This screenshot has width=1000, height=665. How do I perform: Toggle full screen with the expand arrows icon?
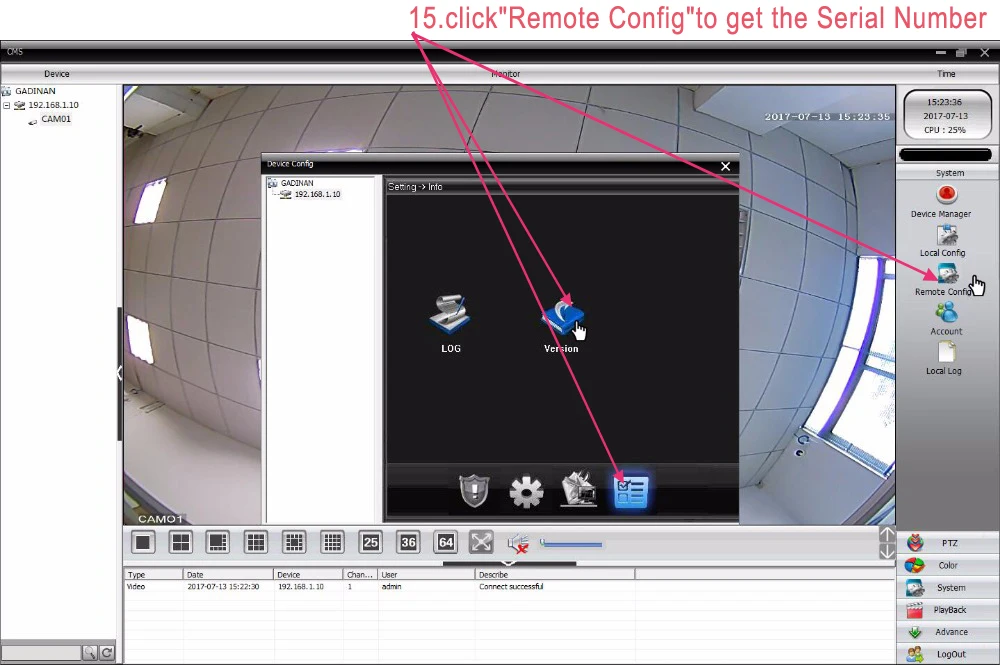481,543
